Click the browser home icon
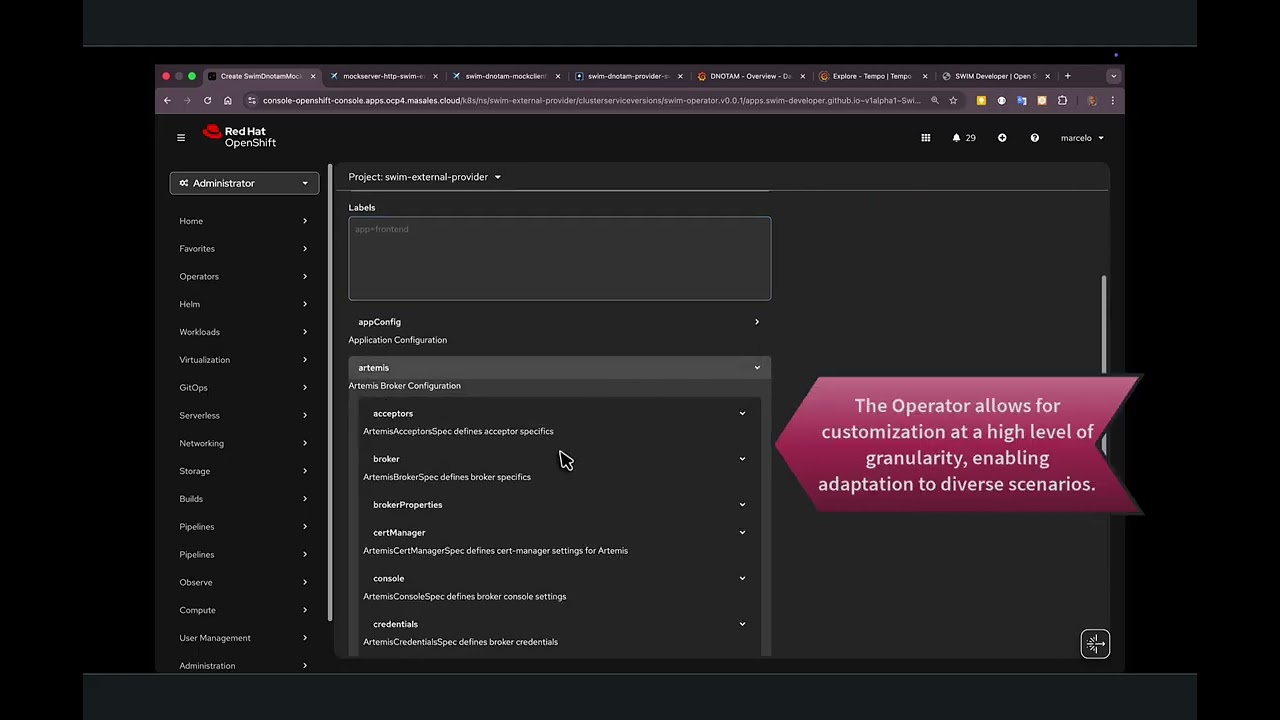Image resolution: width=1280 pixels, height=720 pixels. 228,100
